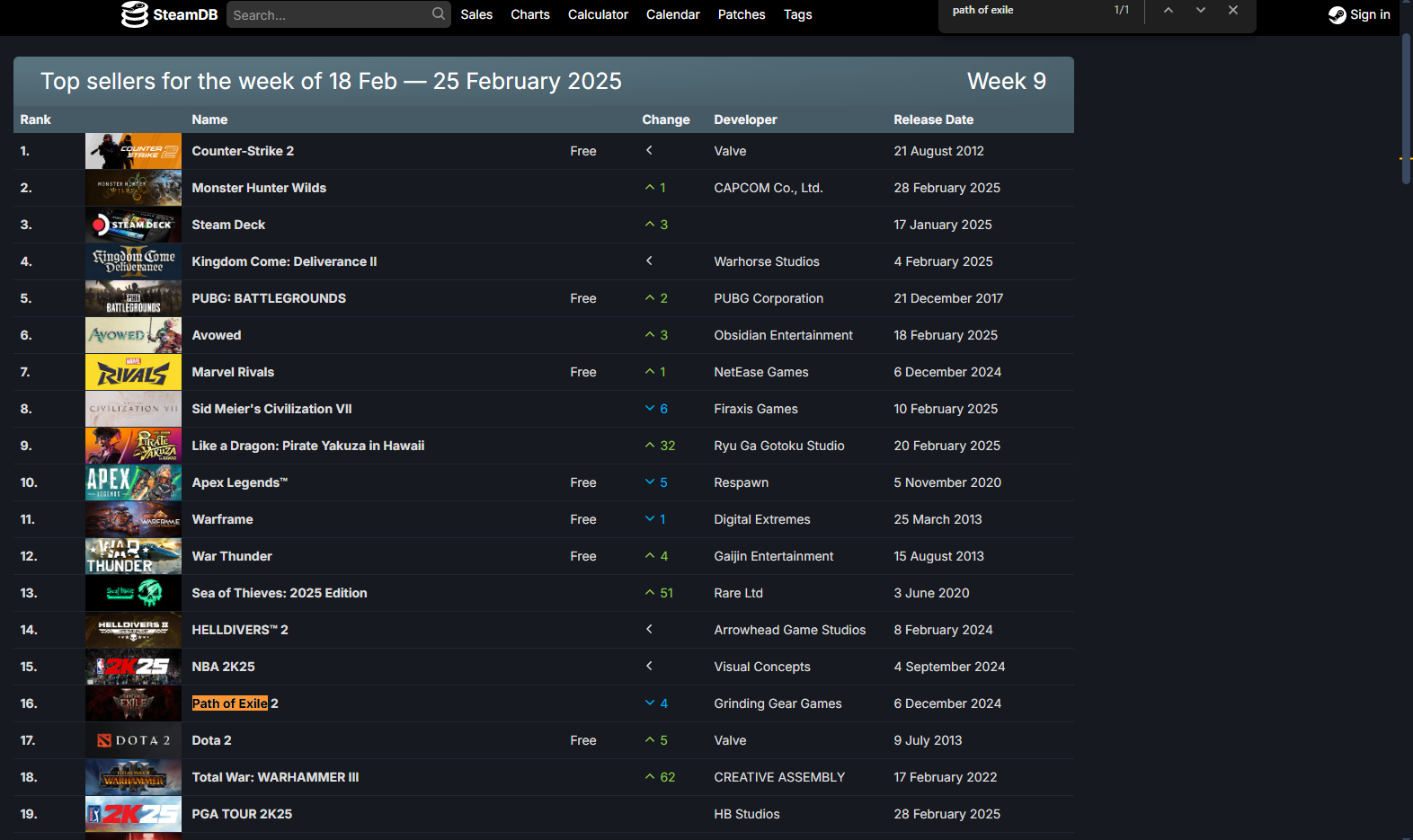Click the Week 9 heading
Image resolution: width=1413 pixels, height=840 pixels.
[x=1007, y=81]
